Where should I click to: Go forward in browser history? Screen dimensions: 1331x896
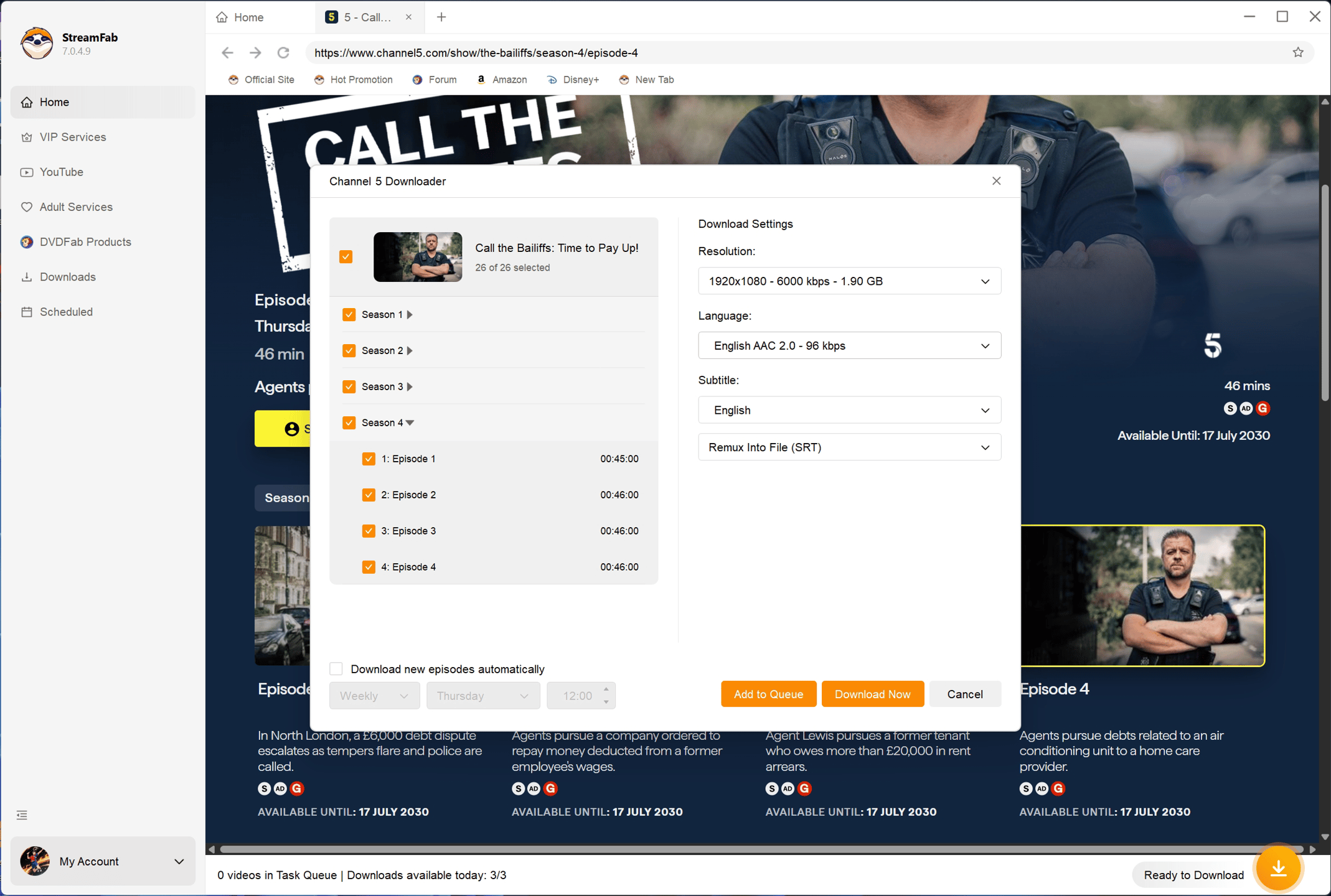pyautogui.click(x=255, y=53)
